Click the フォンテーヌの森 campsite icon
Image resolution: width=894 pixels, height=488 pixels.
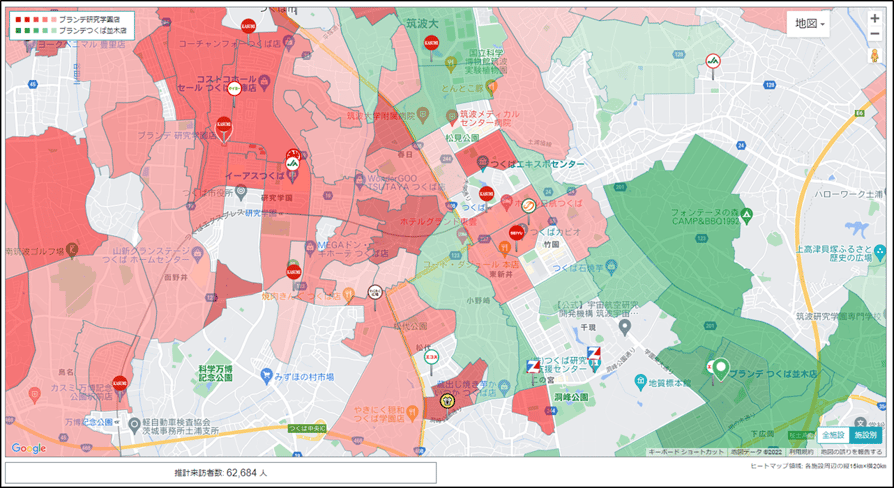[x=747, y=215]
